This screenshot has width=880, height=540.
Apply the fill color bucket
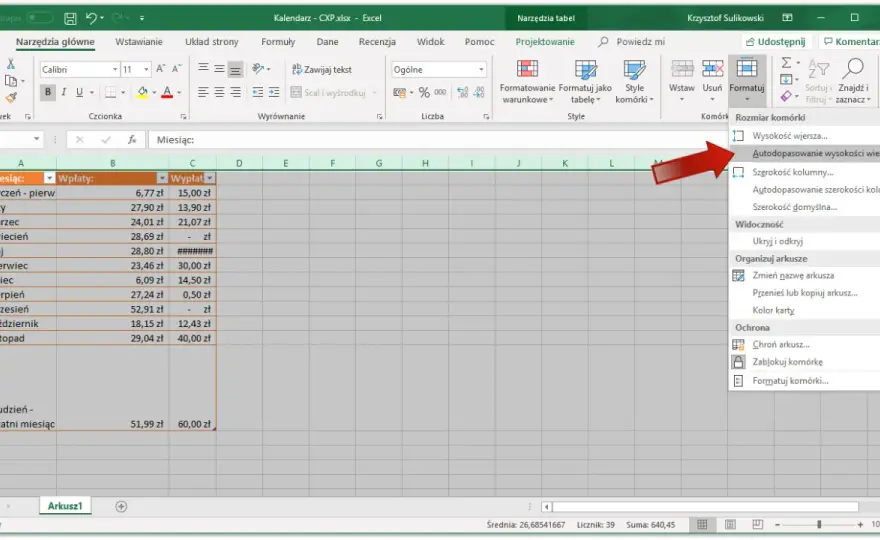click(x=143, y=92)
